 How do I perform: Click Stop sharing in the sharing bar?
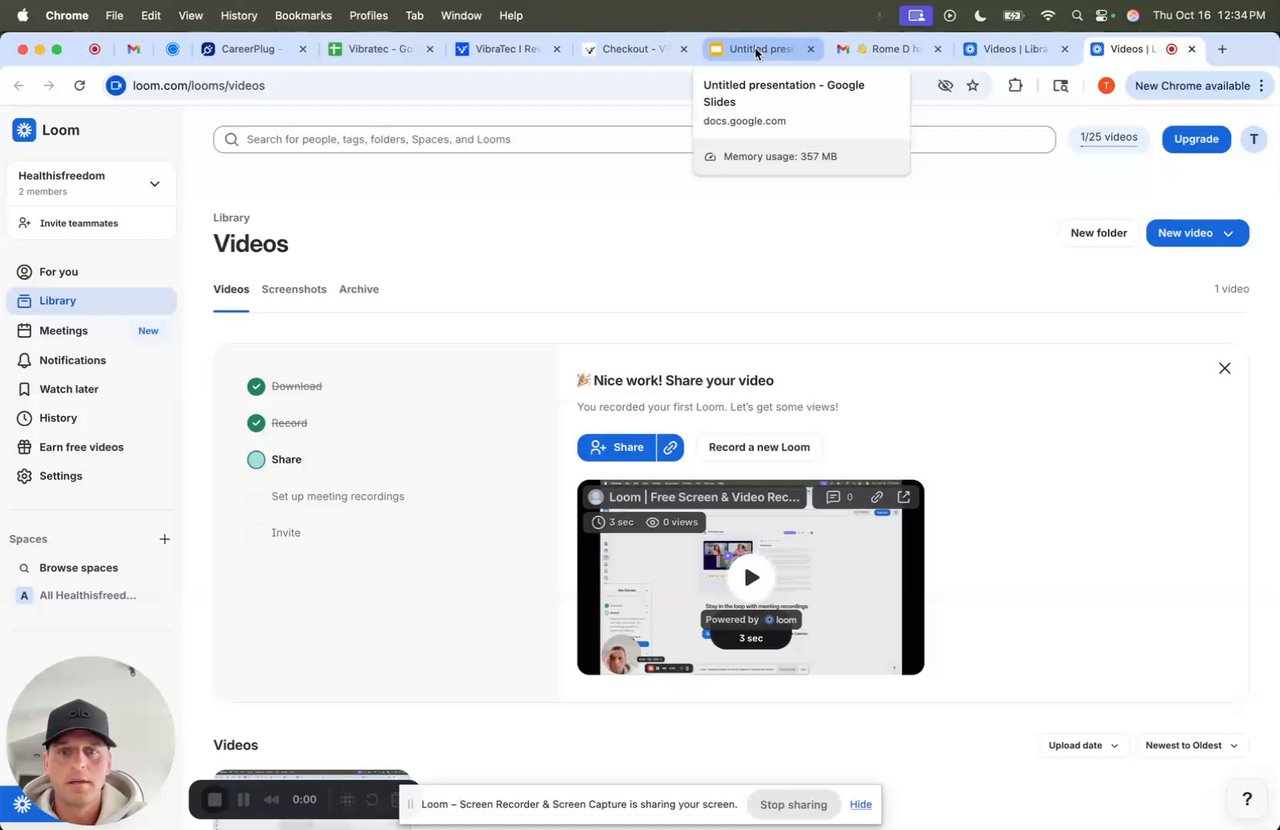[793, 805]
